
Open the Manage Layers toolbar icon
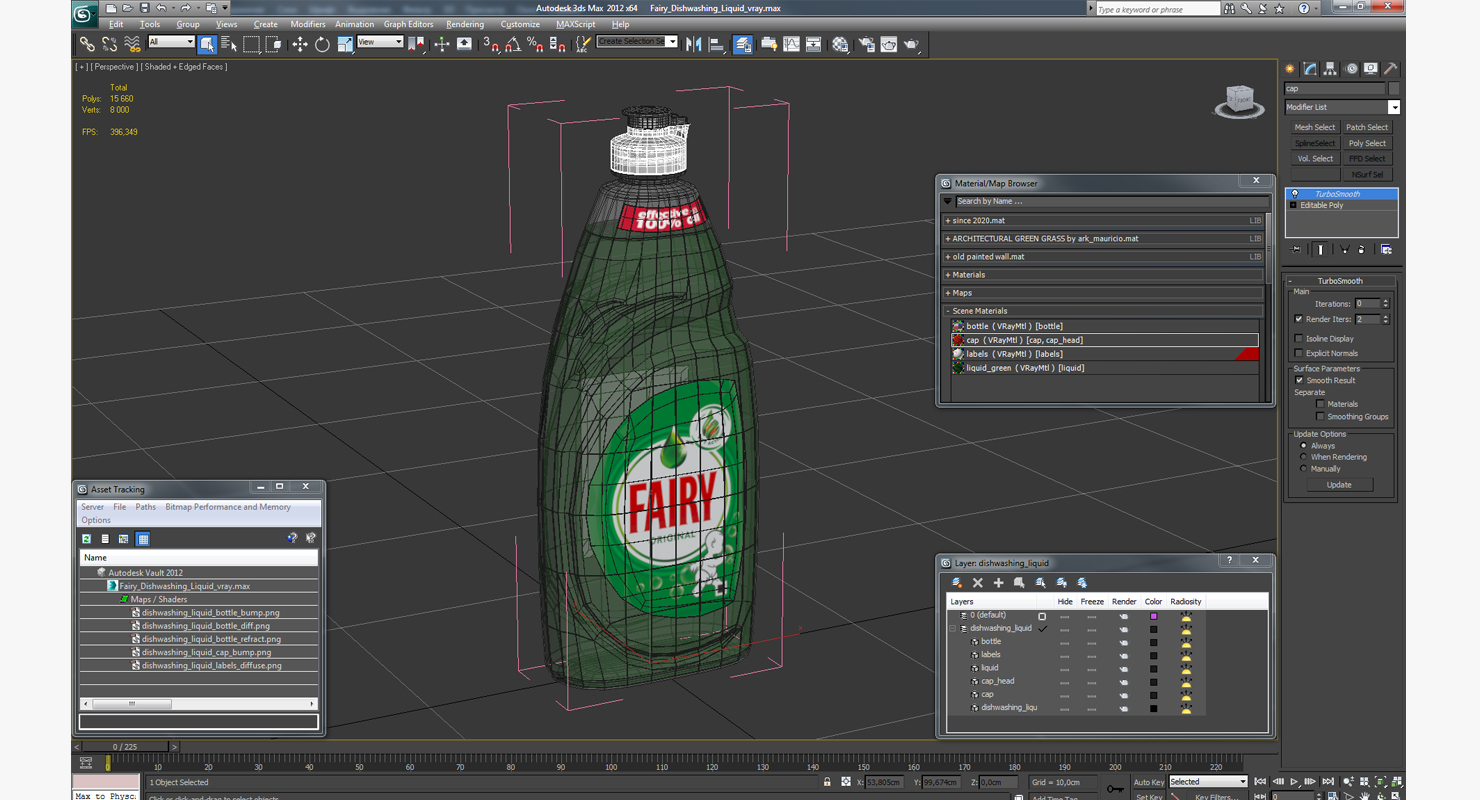(x=743, y=44)
